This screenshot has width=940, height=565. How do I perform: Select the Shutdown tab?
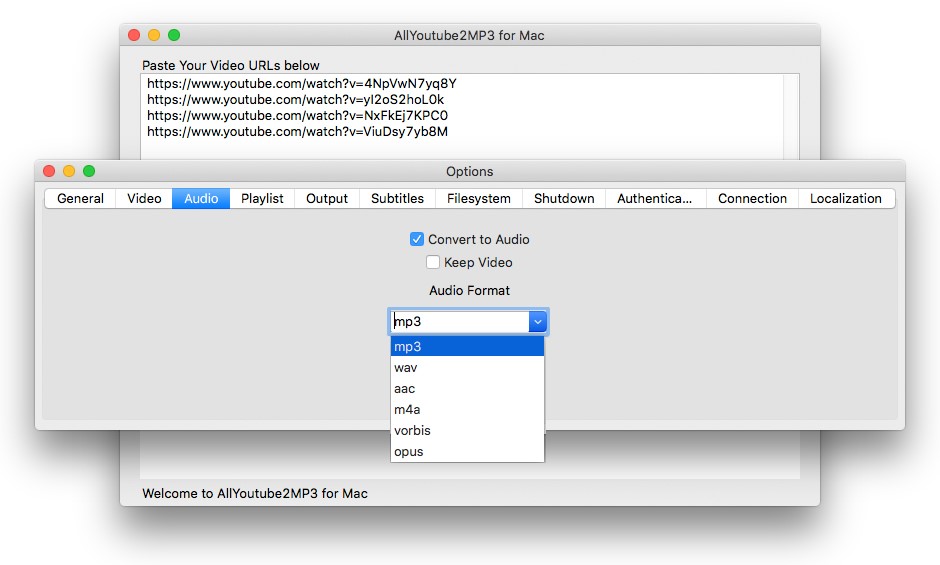[564, 199]
